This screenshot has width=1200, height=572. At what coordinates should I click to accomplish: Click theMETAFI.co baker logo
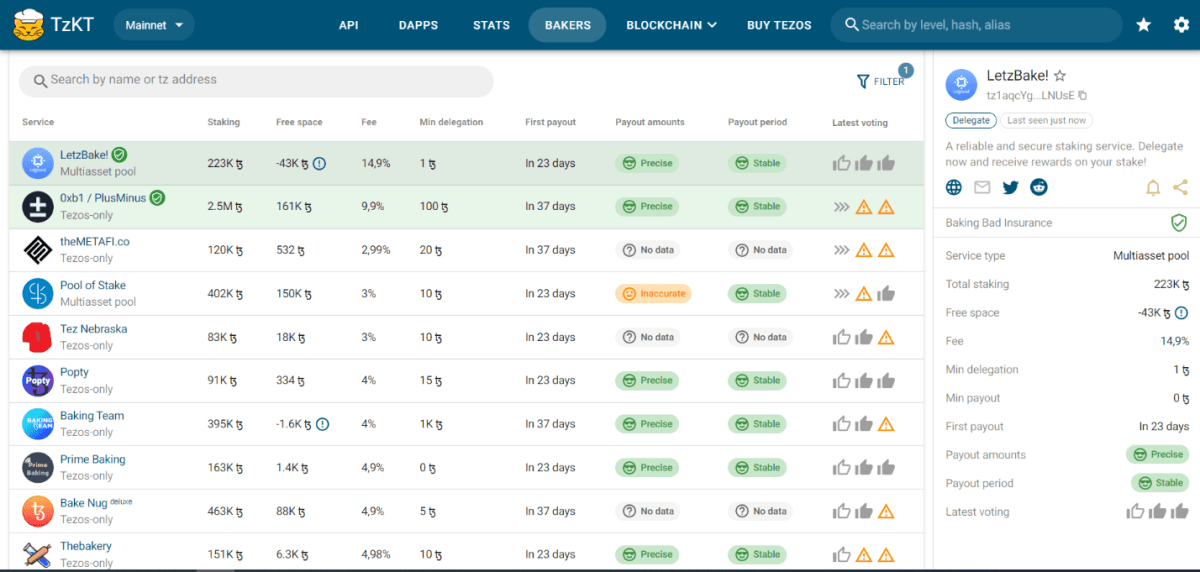(38, 250)
